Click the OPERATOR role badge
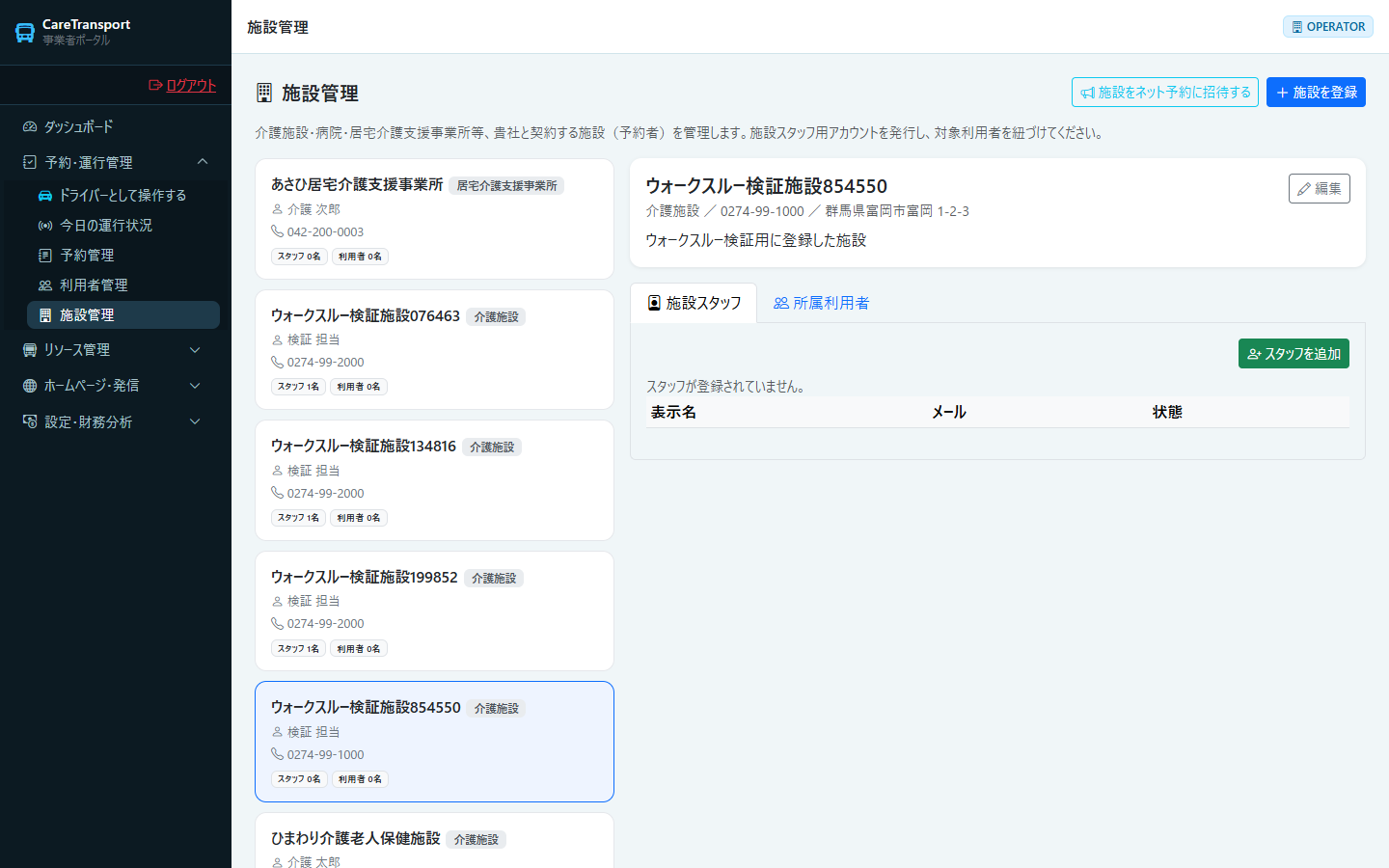This screenshot has height=868, width=1389. coord(1328,27)
